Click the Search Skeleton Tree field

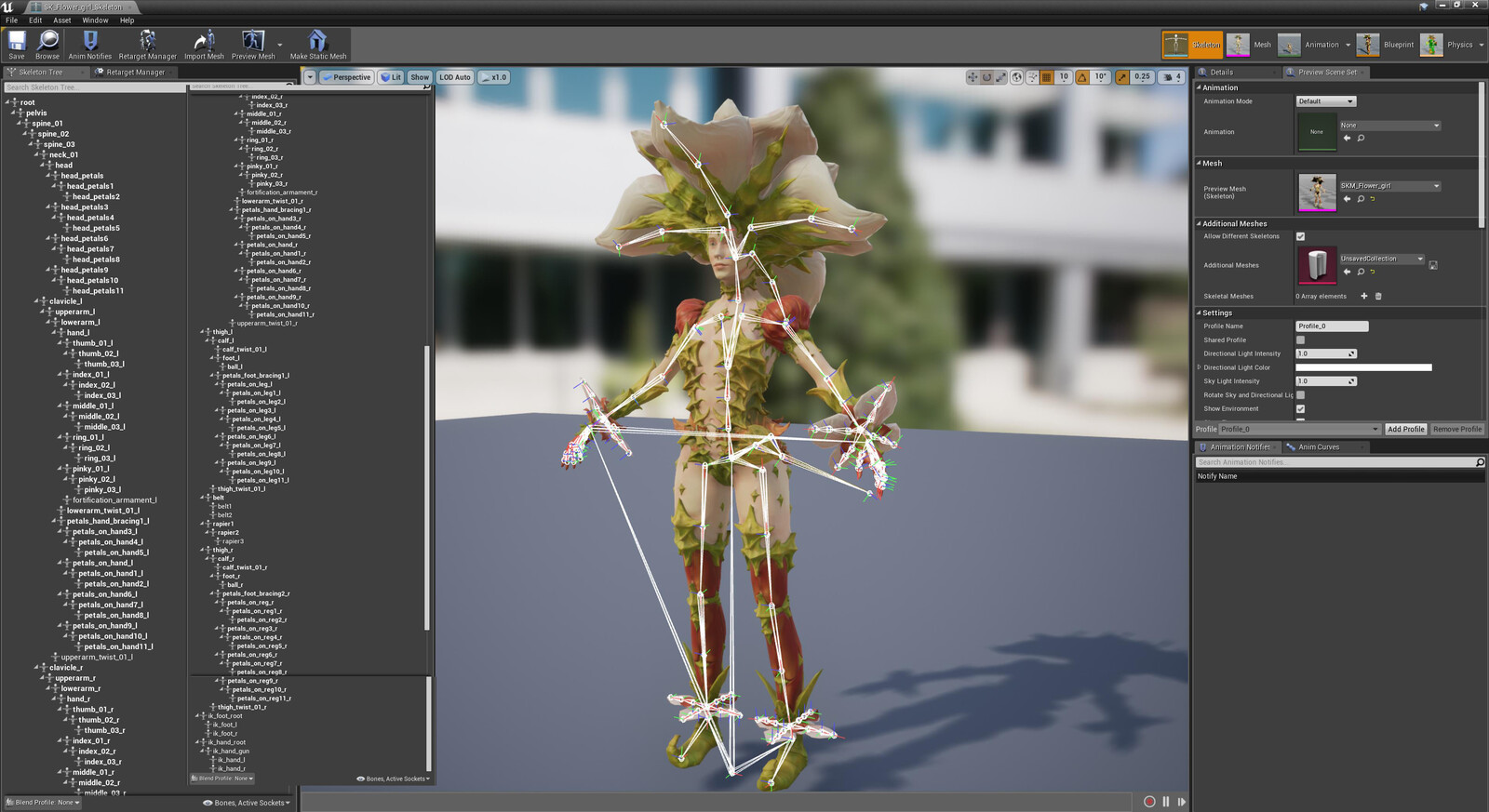point(95,87)
